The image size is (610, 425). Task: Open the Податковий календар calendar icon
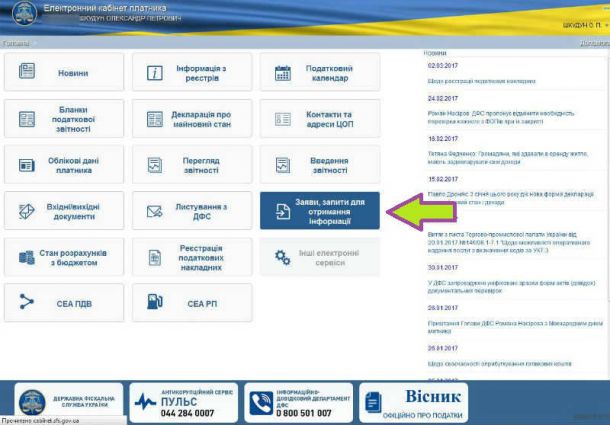coord(283,73)
